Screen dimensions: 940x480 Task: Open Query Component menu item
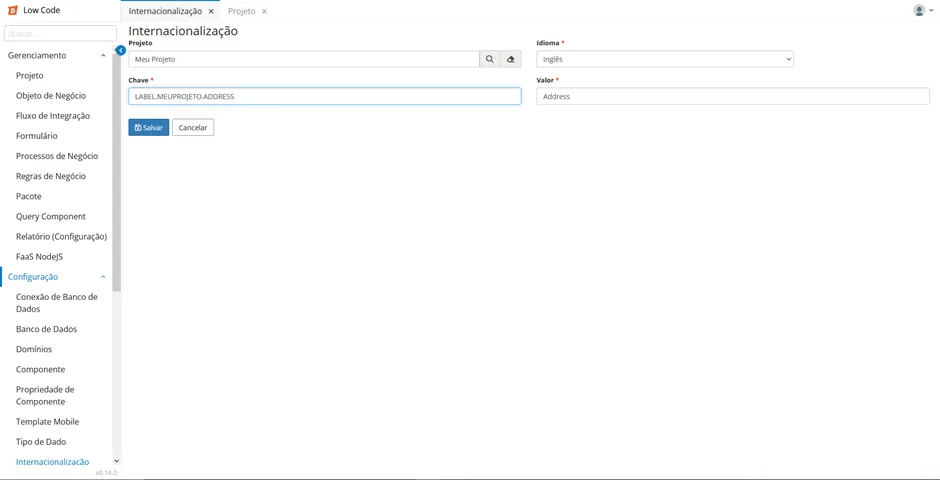(51, 216)
